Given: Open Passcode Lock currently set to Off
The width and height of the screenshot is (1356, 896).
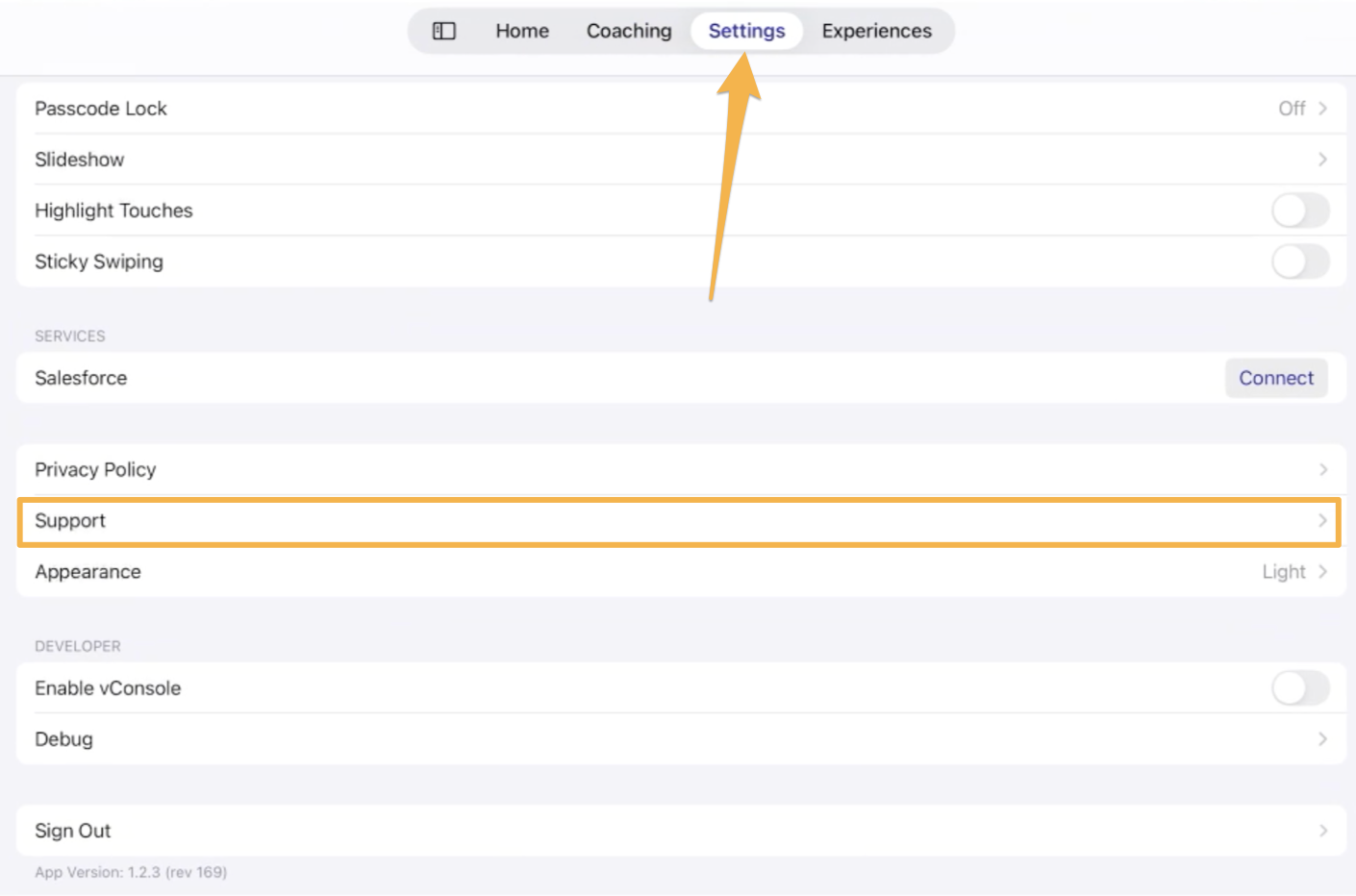Looking at the screenshot, I should pos(100,109).
